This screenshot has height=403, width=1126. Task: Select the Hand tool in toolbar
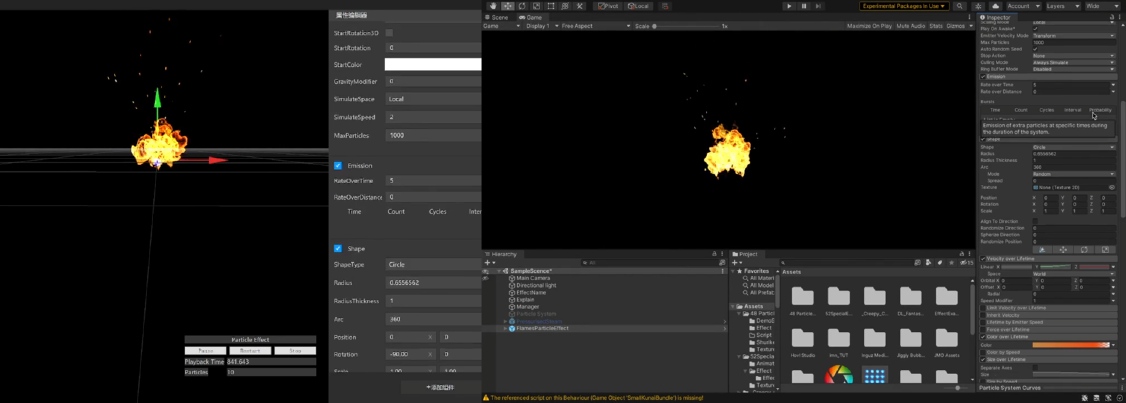[493, 6]
